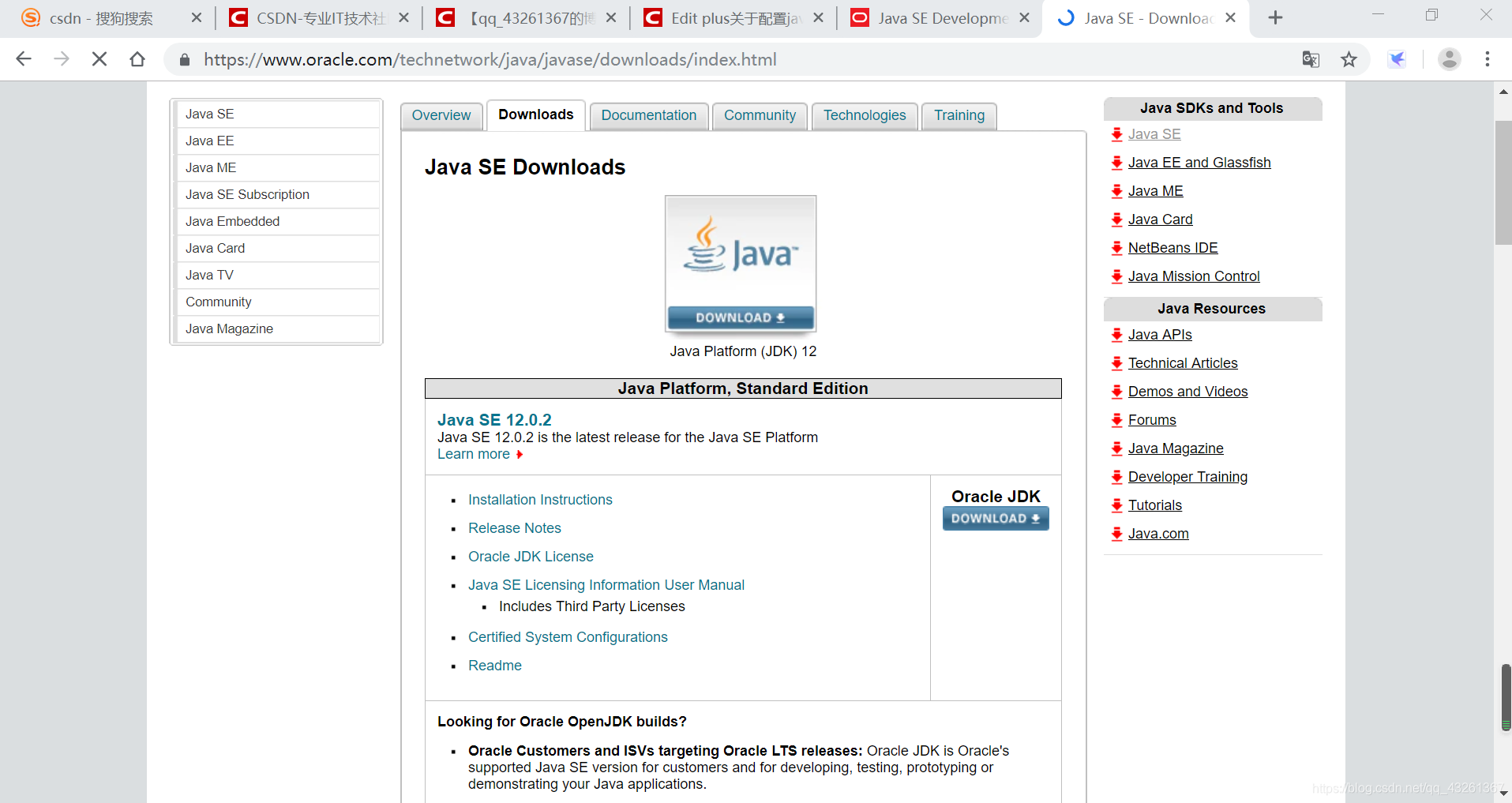Open Java Mission Control link
The width and height of the screenshot is (1512, 803).
pos(1194,276)
